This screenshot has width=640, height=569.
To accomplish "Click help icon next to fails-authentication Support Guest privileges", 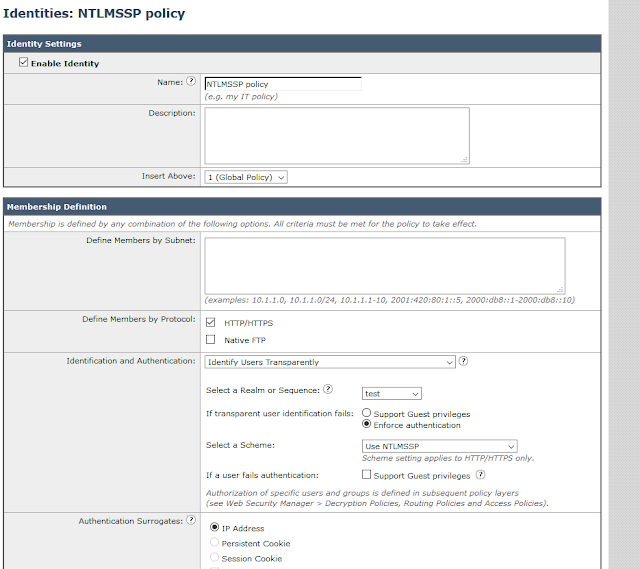I will pyautogui.click(x=480, y=475).
